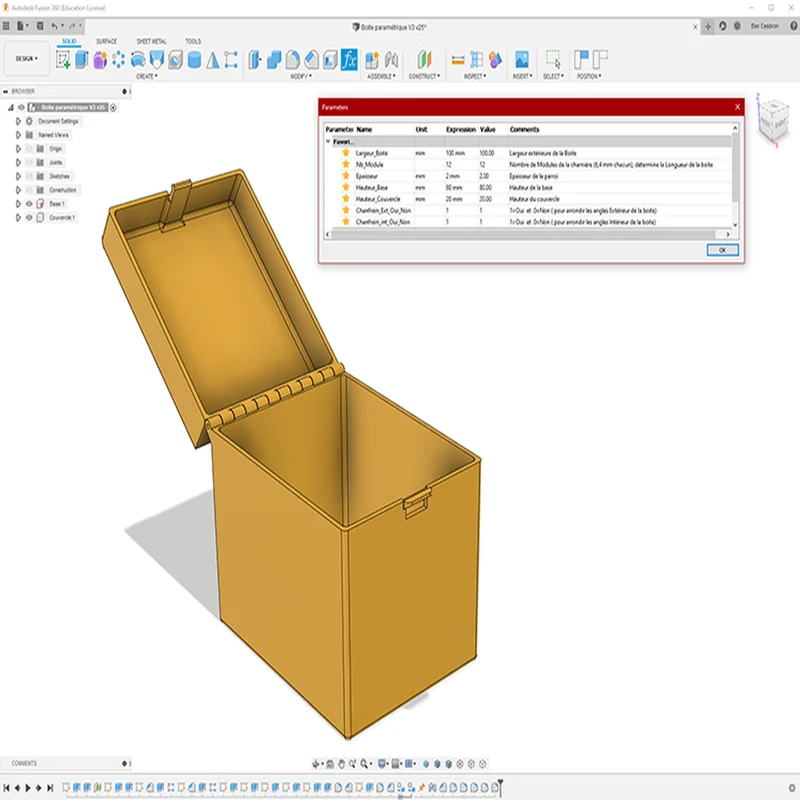The image size is (800, 800).
Task: Expand the Sketches folder in browser
Action: tap(18, 176)
